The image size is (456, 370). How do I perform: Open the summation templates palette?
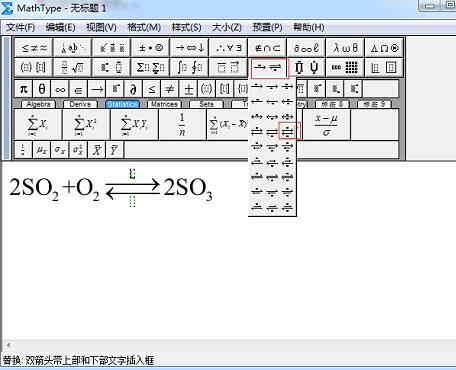point(151,68)
